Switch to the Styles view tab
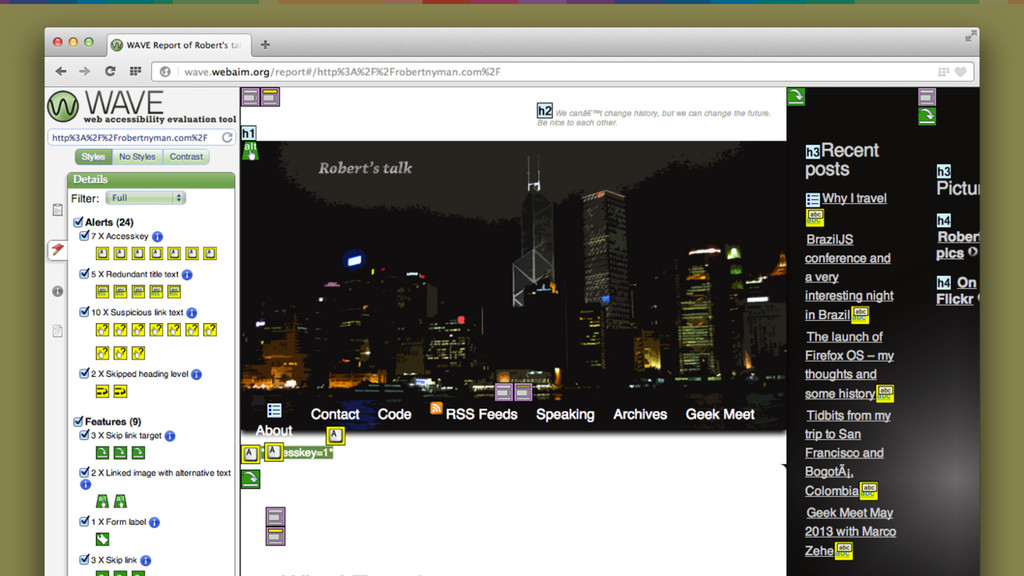The image size is (1024, 576). click(x=93, y=157)
